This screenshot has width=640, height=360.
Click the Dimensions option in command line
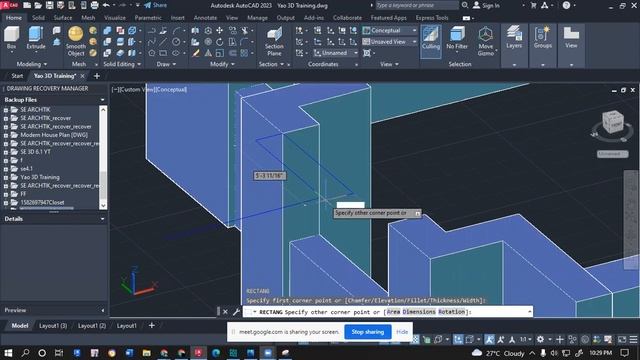coord(419,312)
